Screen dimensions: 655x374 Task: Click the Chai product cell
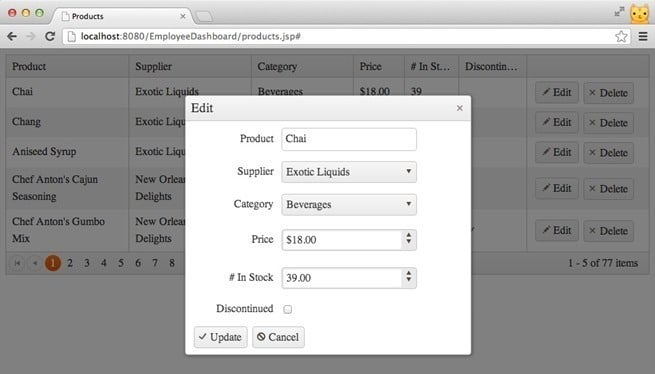[x=67, y=92]
